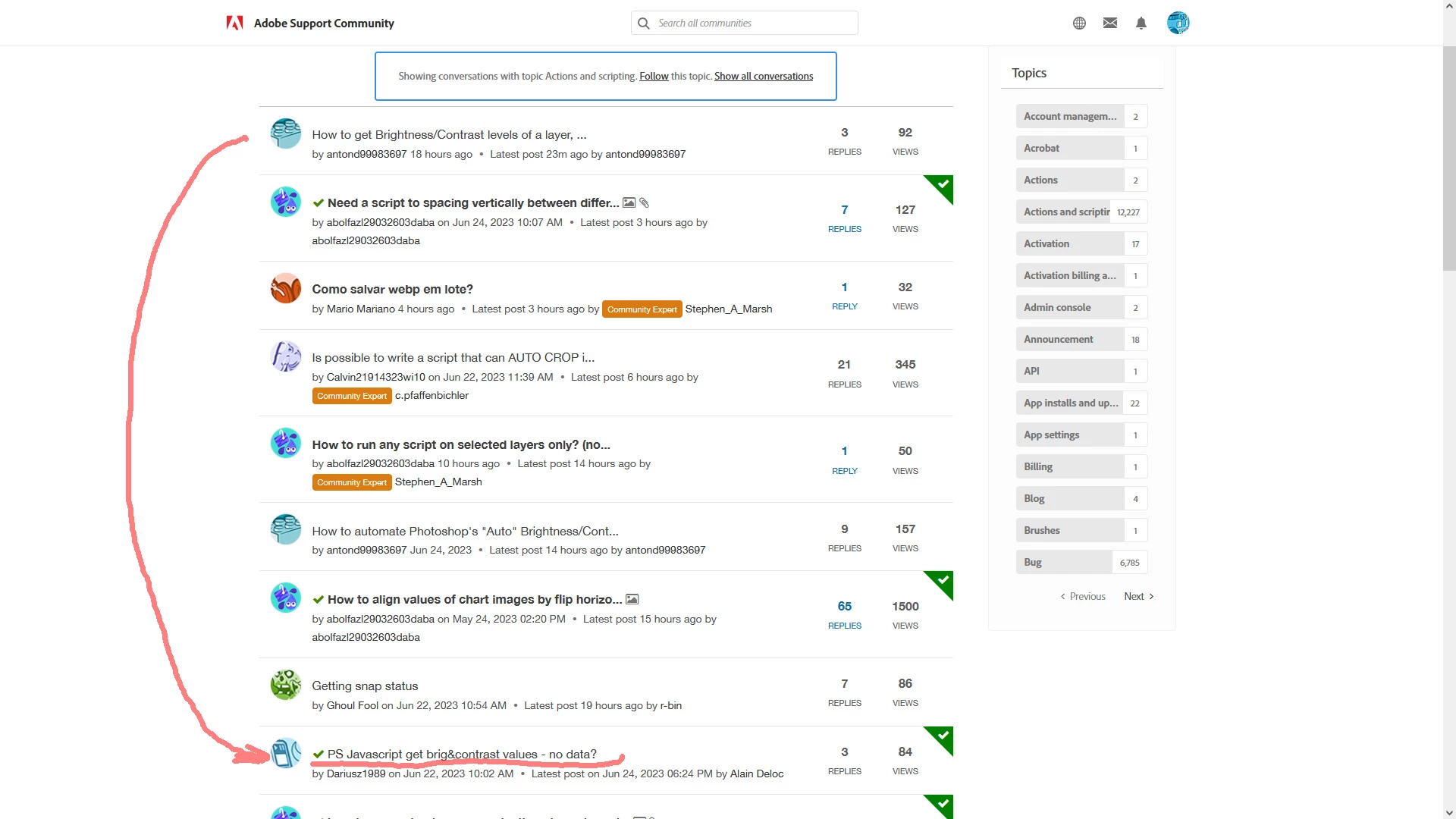The width and height of the screenshot is (1456, 819).
Task: Click the image attachment icon on spacing script post
Action: (x=629, y=202)
